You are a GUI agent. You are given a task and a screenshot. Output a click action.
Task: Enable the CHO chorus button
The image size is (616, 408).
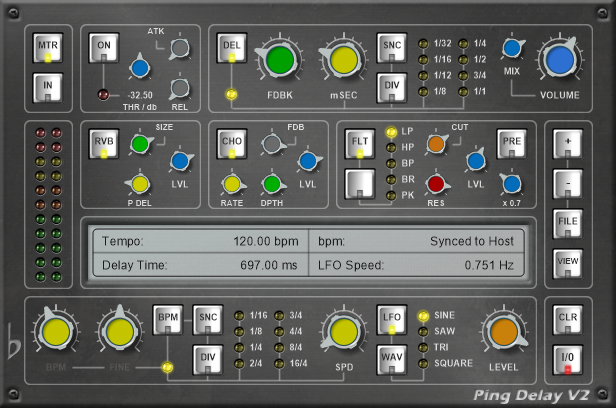(x=231, y=142)
